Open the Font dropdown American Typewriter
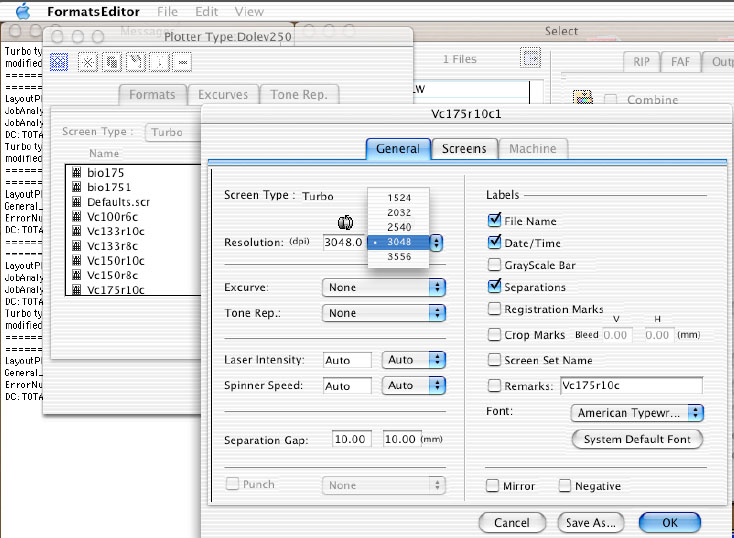 tap(637, 413)
